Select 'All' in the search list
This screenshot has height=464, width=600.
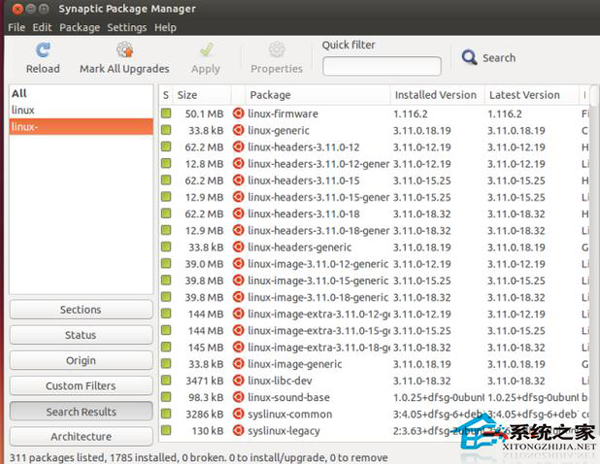click(x=81, y=93)
